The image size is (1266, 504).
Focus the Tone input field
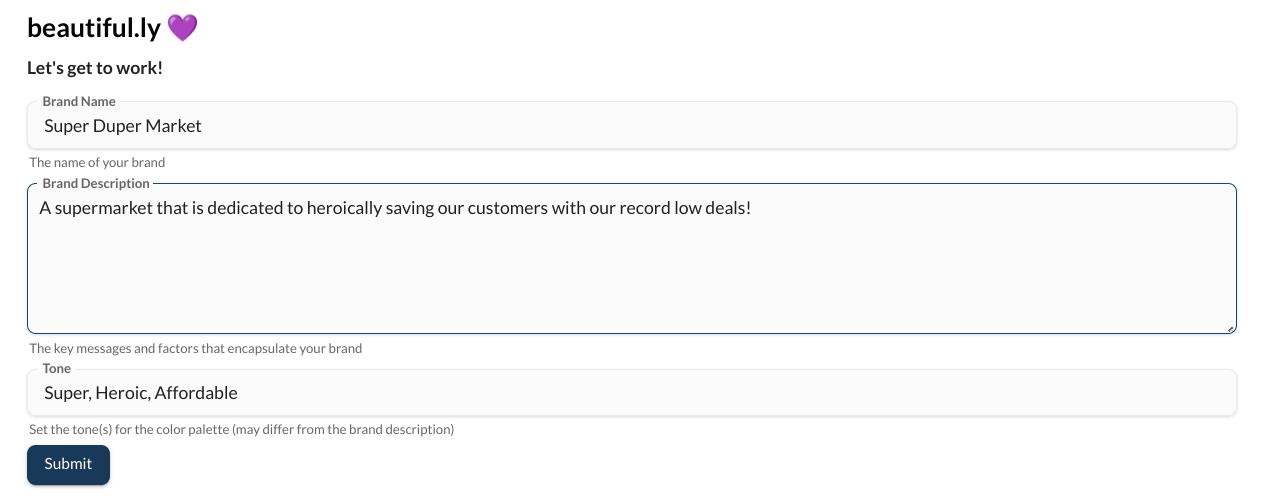coord(632,393)
